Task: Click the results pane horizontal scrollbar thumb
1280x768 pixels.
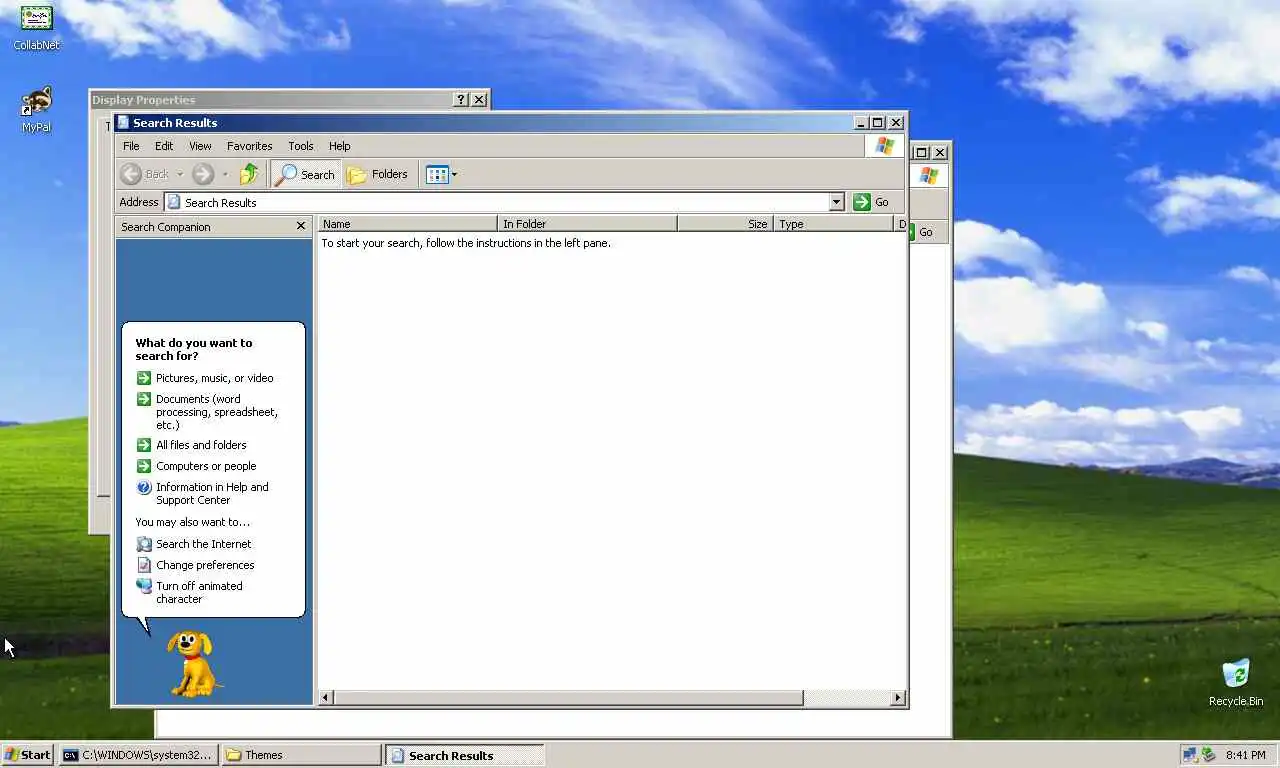Action: click(568, 698)
